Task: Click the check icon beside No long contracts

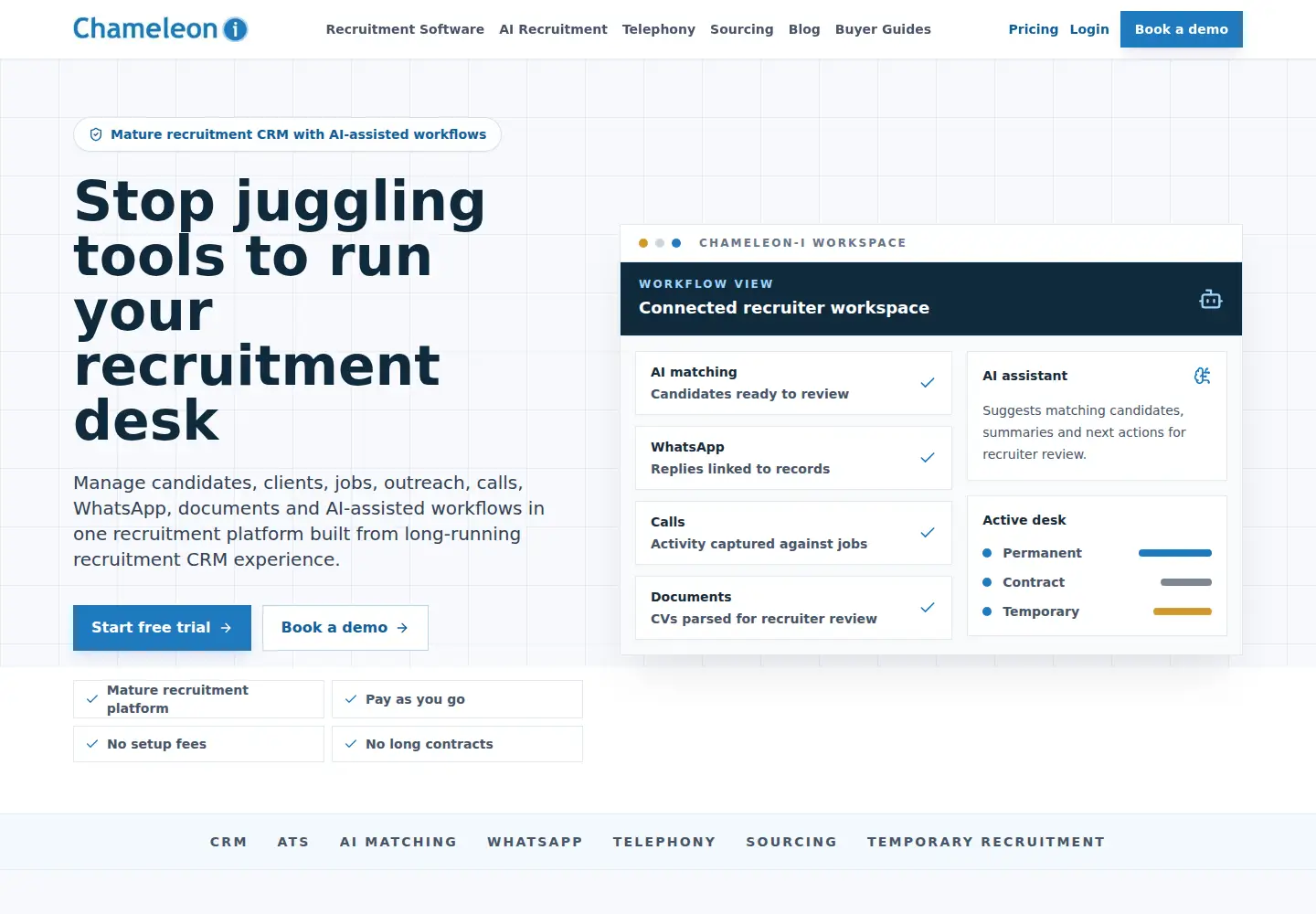Action: pyautogui.click(x=351, y=744)
